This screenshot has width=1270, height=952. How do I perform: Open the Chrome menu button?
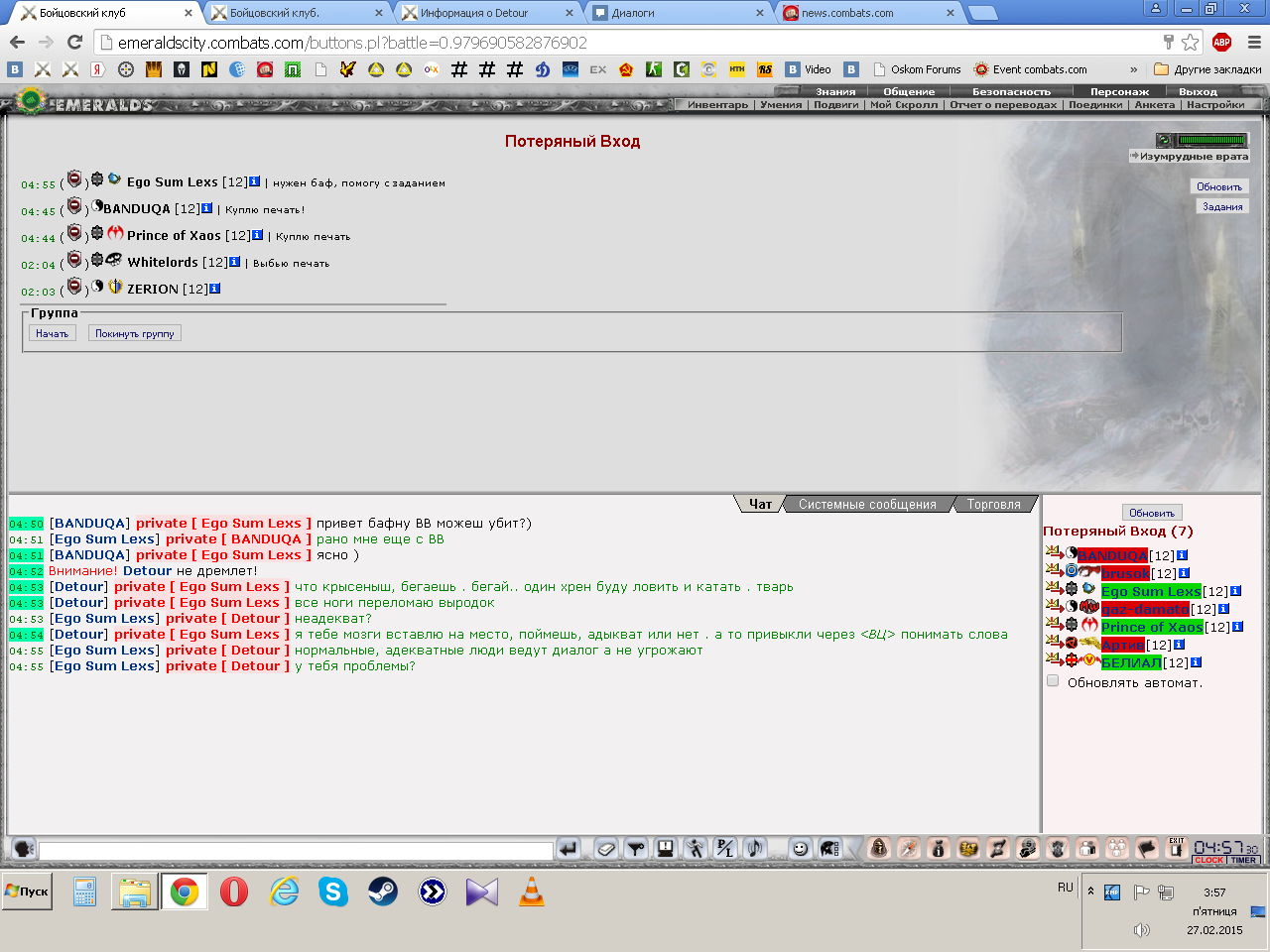coord(1254,43)
